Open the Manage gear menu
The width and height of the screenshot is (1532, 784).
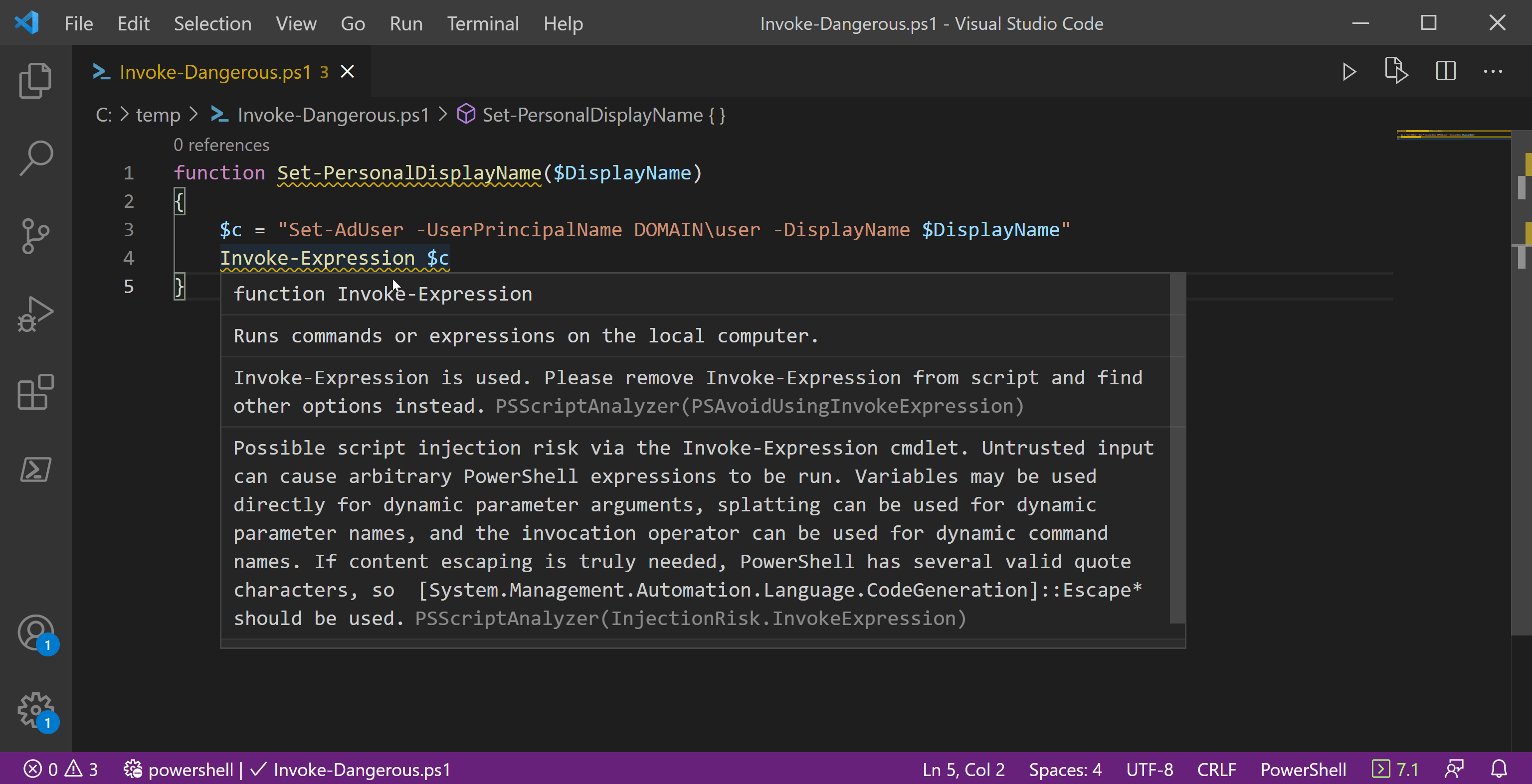click(x=36, y=710)
